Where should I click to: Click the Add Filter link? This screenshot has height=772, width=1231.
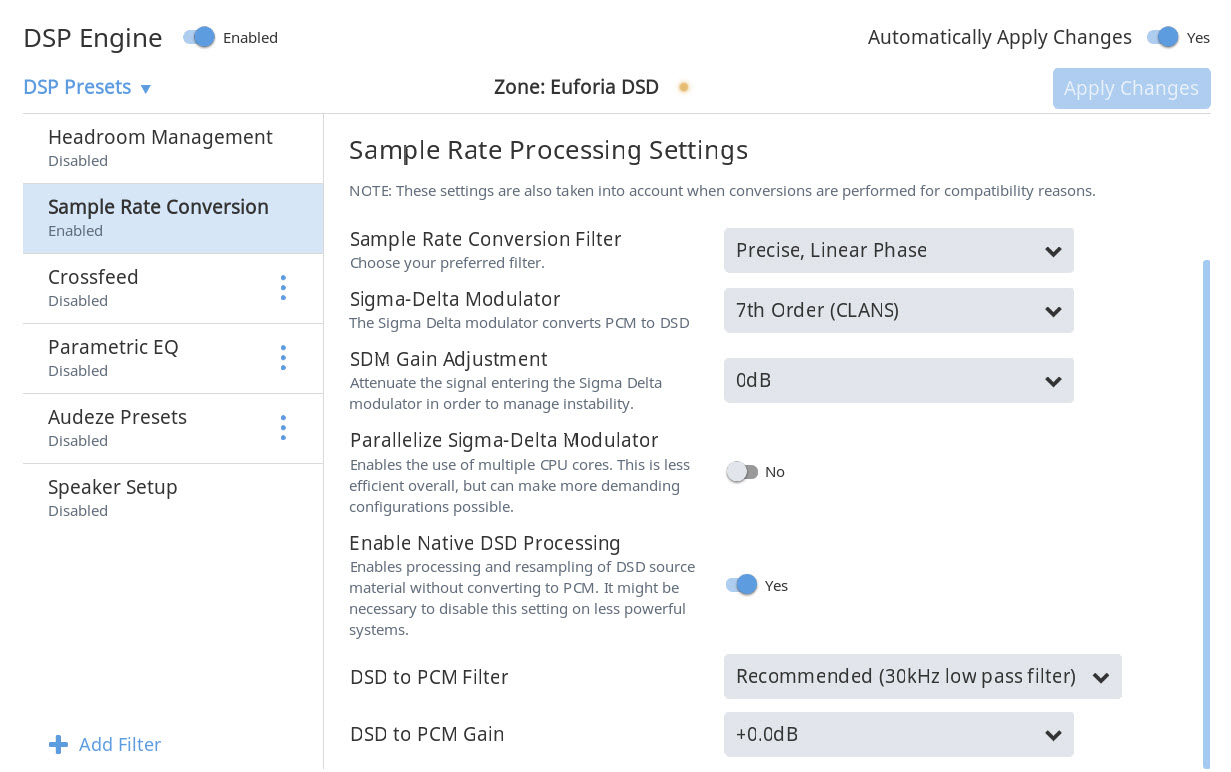tap(119, 744)
